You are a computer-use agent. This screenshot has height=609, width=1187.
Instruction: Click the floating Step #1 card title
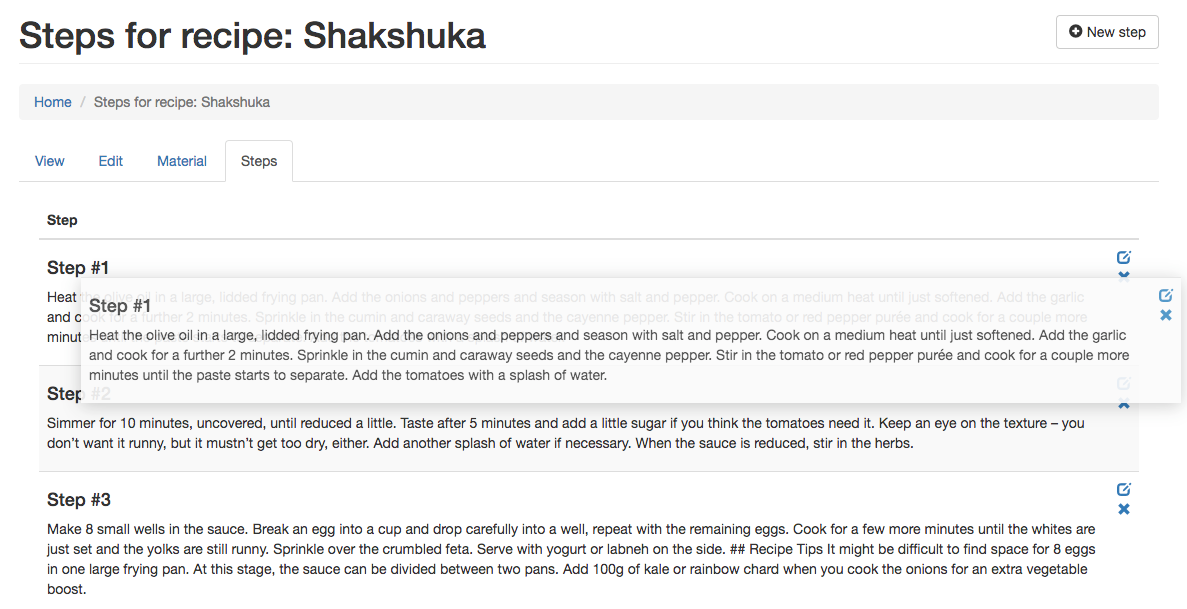[x=120, y=306]
